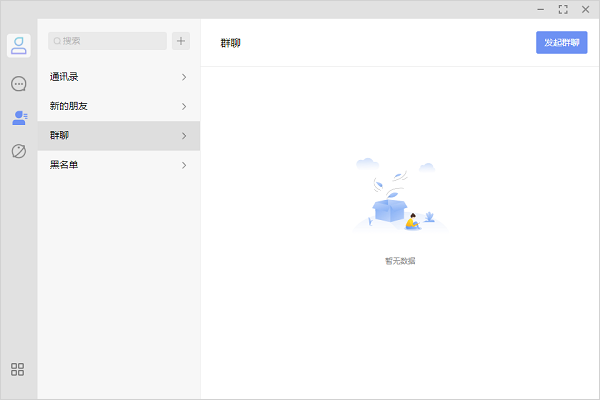Click the 群聊 panel header title

[230, 43]
